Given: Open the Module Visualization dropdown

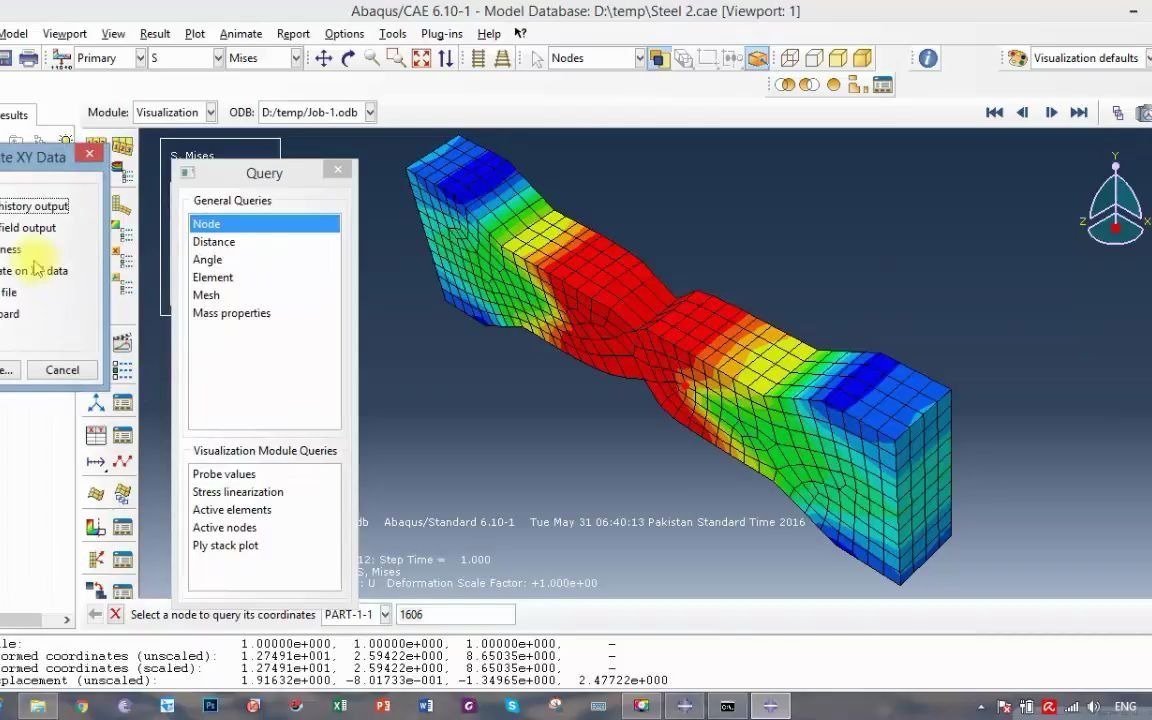Looking at the screenshot, I should tap(212, 112).
